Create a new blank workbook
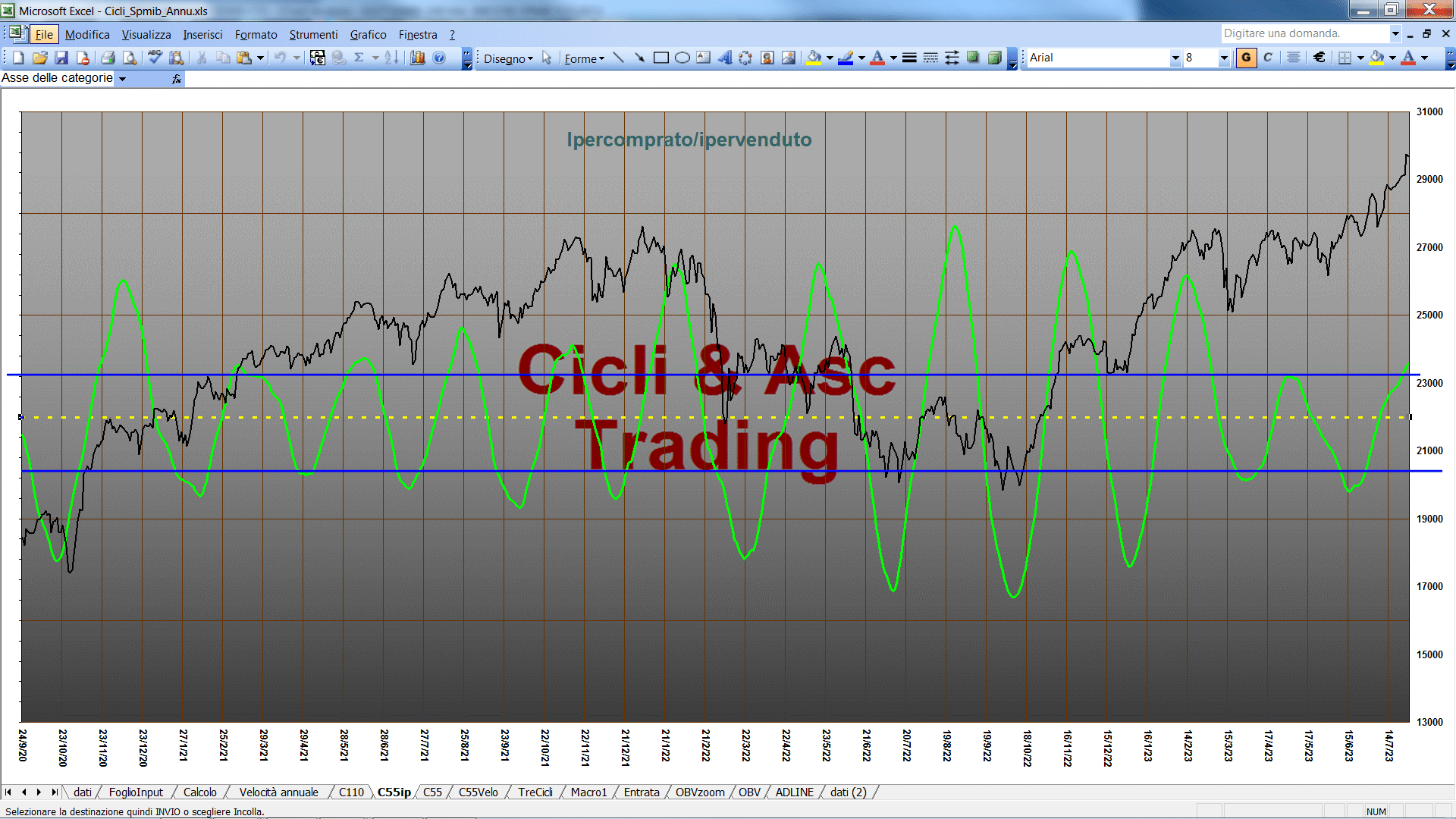Screen dimensions: 1456x819 [18, 58]
